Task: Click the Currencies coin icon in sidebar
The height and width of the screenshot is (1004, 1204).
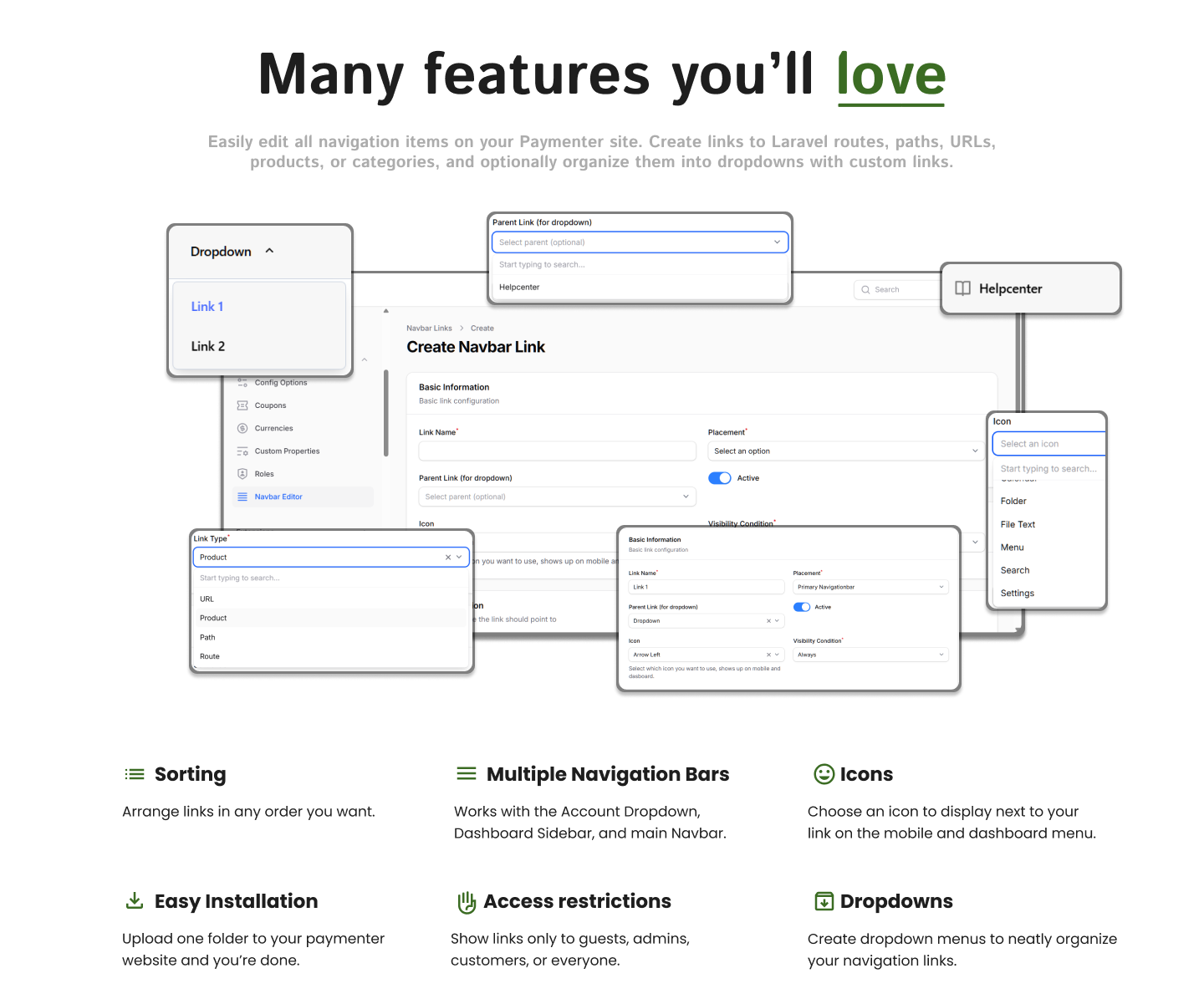Action: pyautogui.click(x=242, y=428)
